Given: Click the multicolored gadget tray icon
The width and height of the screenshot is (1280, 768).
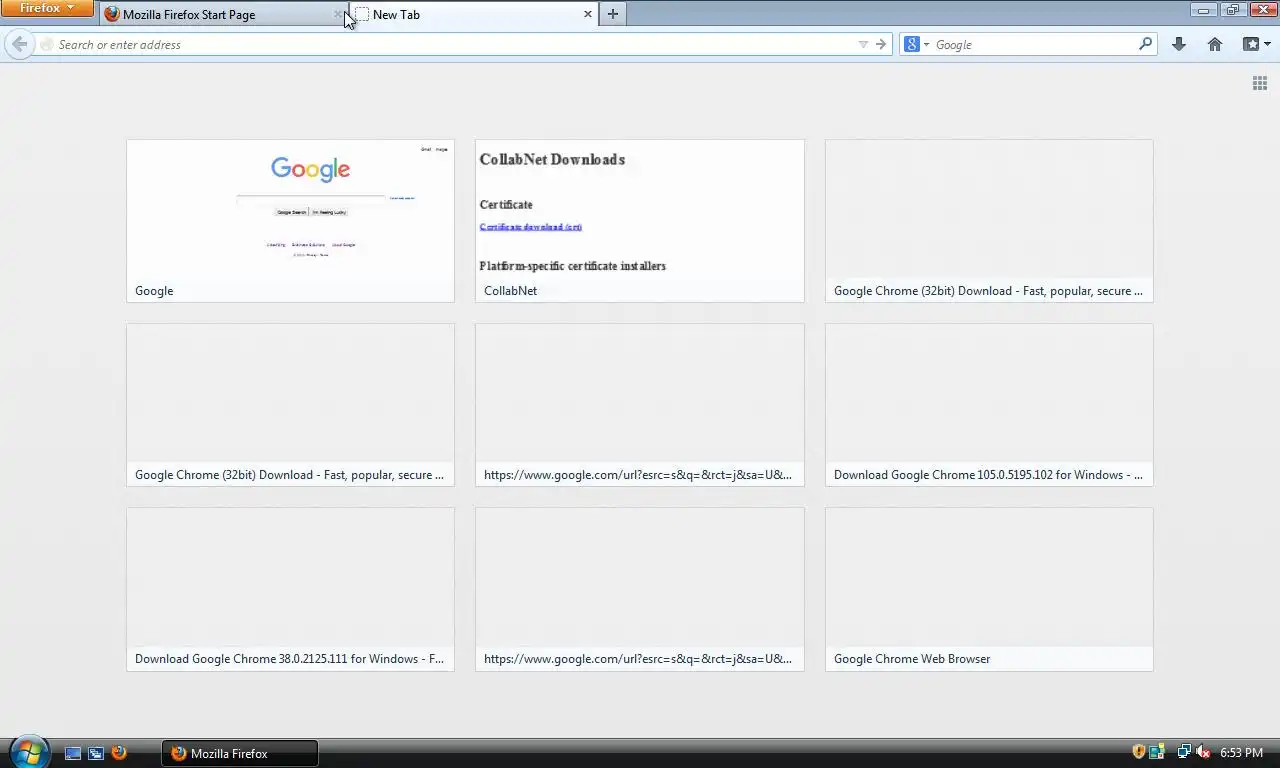Looking at the screenshot, I should click(1157, 752).
